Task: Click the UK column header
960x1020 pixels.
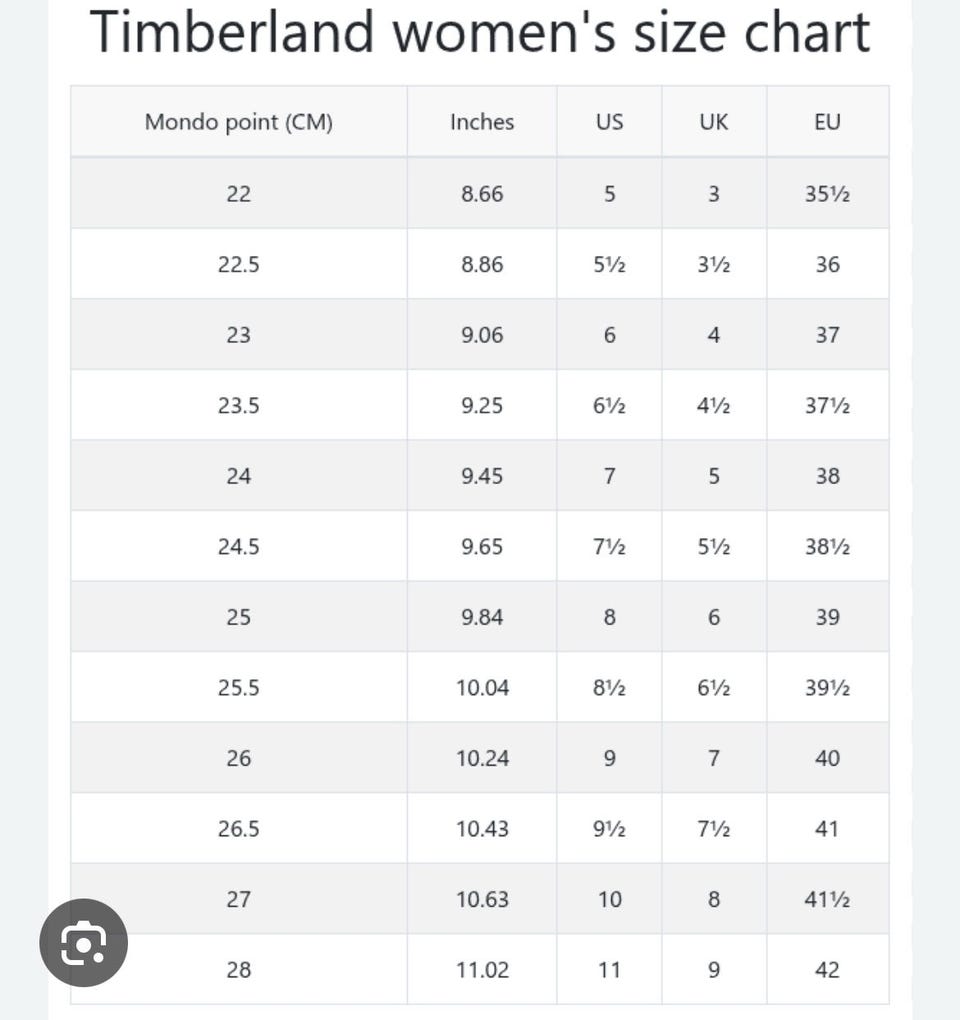Action: [x=714, y=122]
